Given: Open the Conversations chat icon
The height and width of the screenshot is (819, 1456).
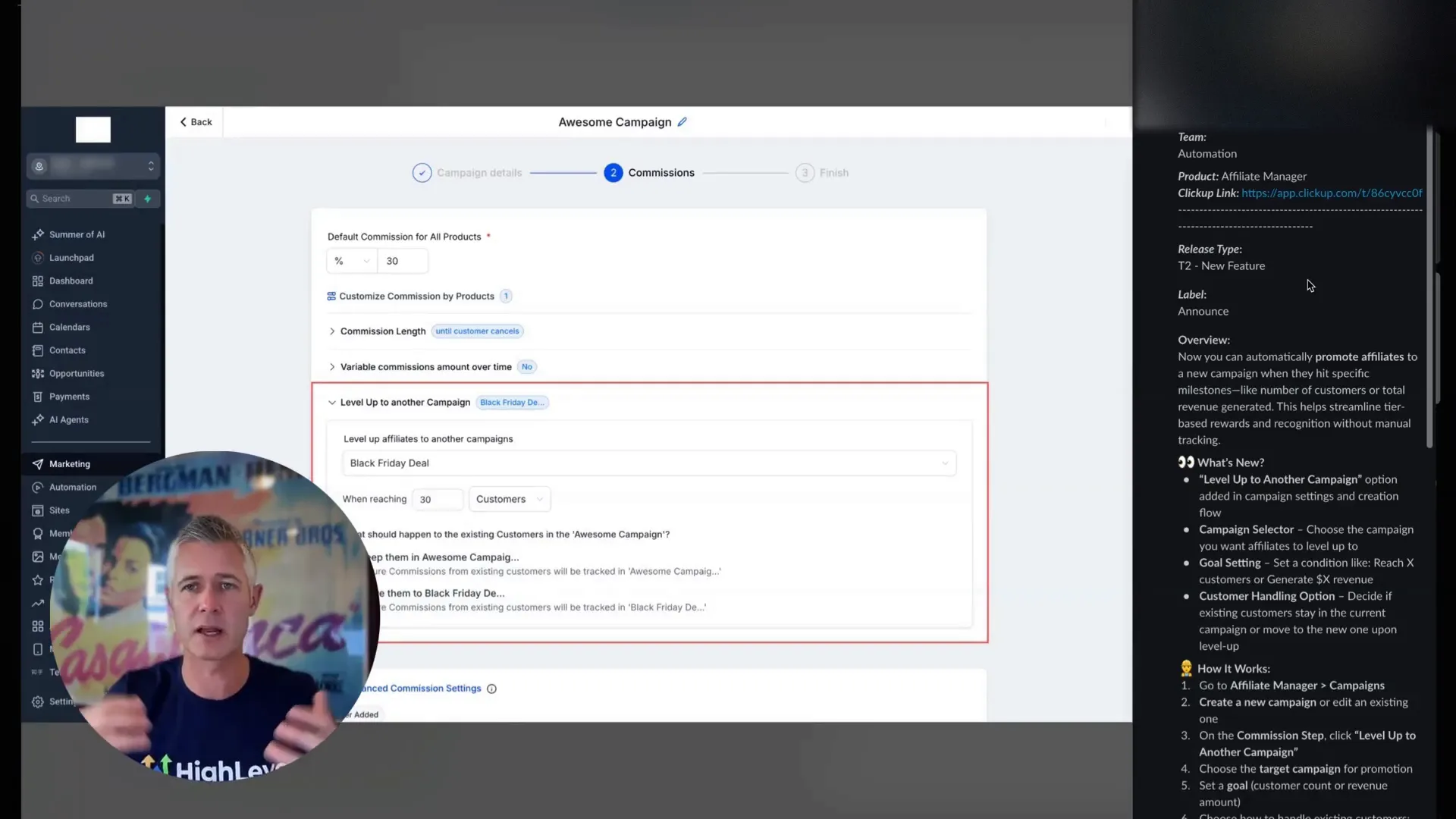Looking at the screenshot, I should click(x=38, y=304).
